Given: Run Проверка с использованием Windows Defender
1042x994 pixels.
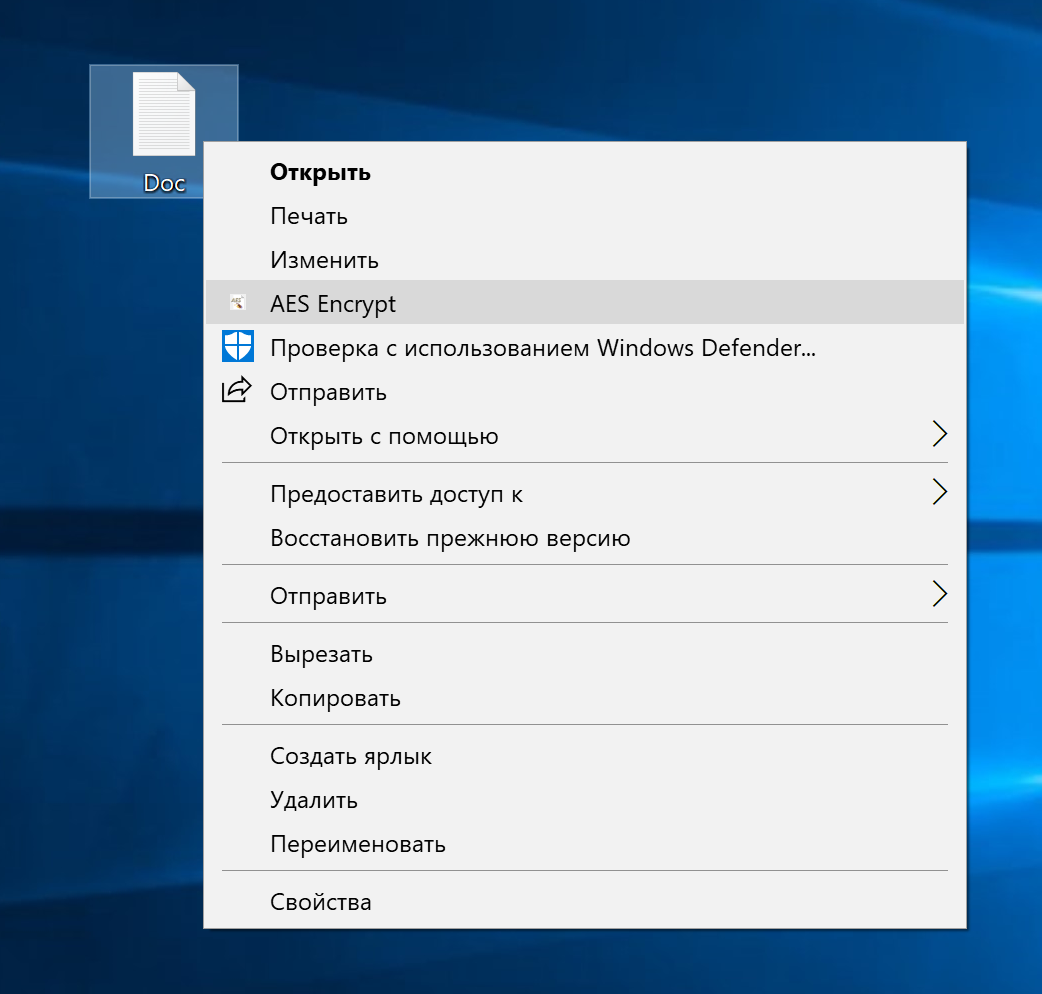Looking at the screenshot, I should point(542,348).
